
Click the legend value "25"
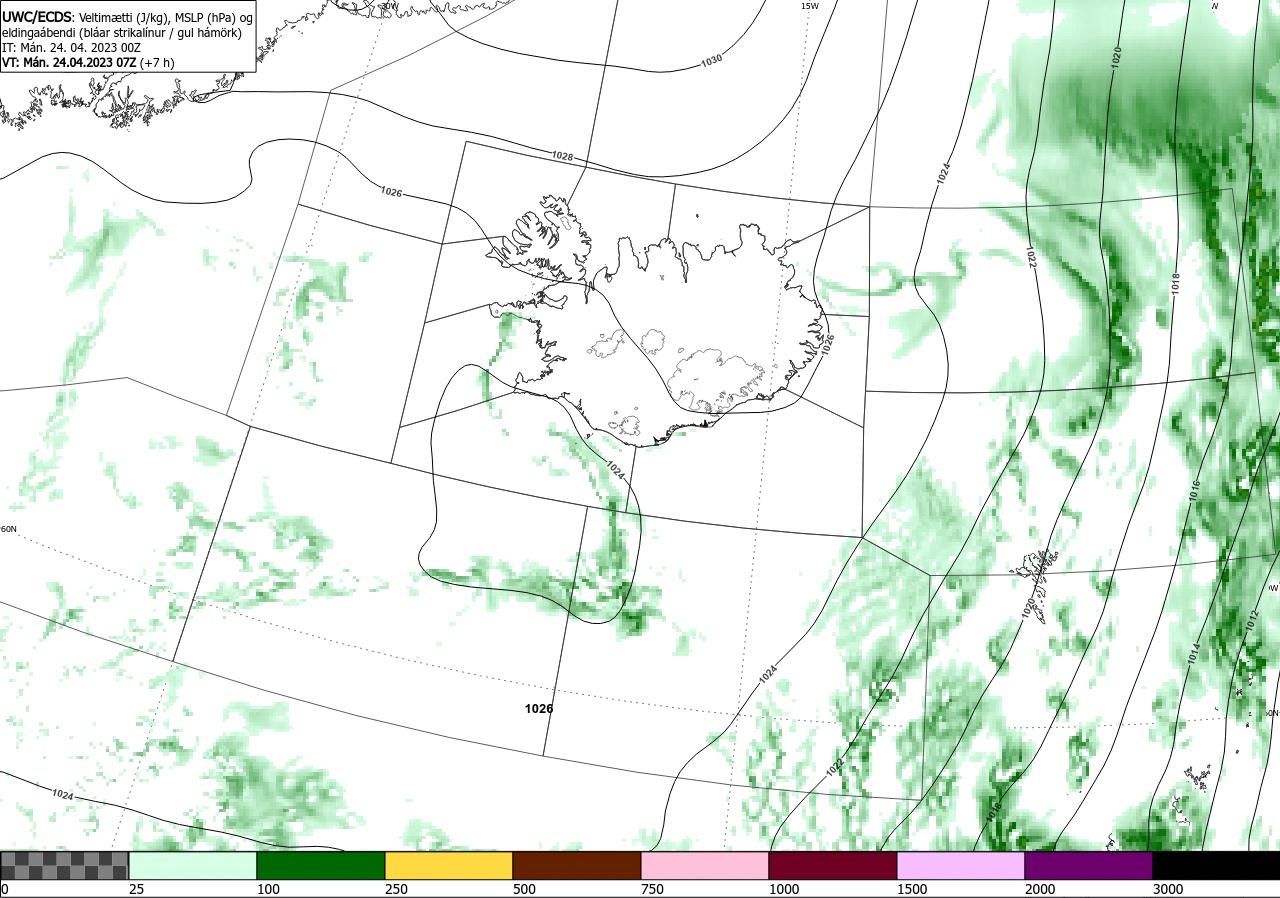[137, 889]
